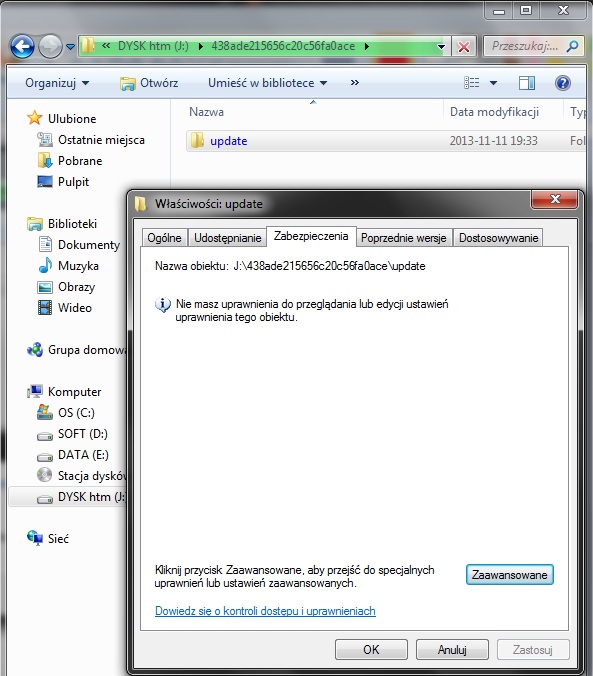Select Pobrane in the favorites list

pos(80,161)
